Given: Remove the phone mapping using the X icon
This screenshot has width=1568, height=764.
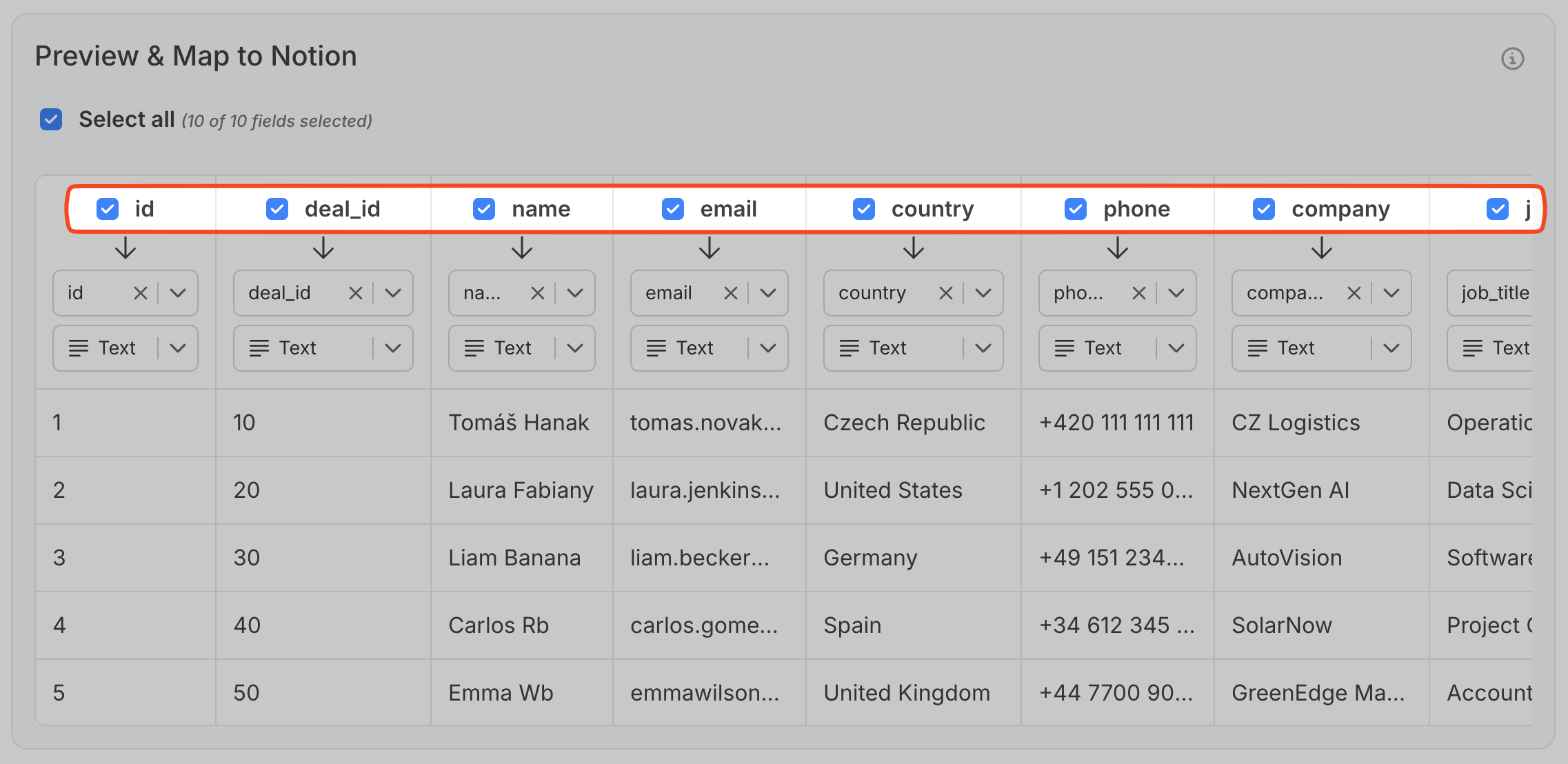Looking at the screenshot, I should point(1138,292).
